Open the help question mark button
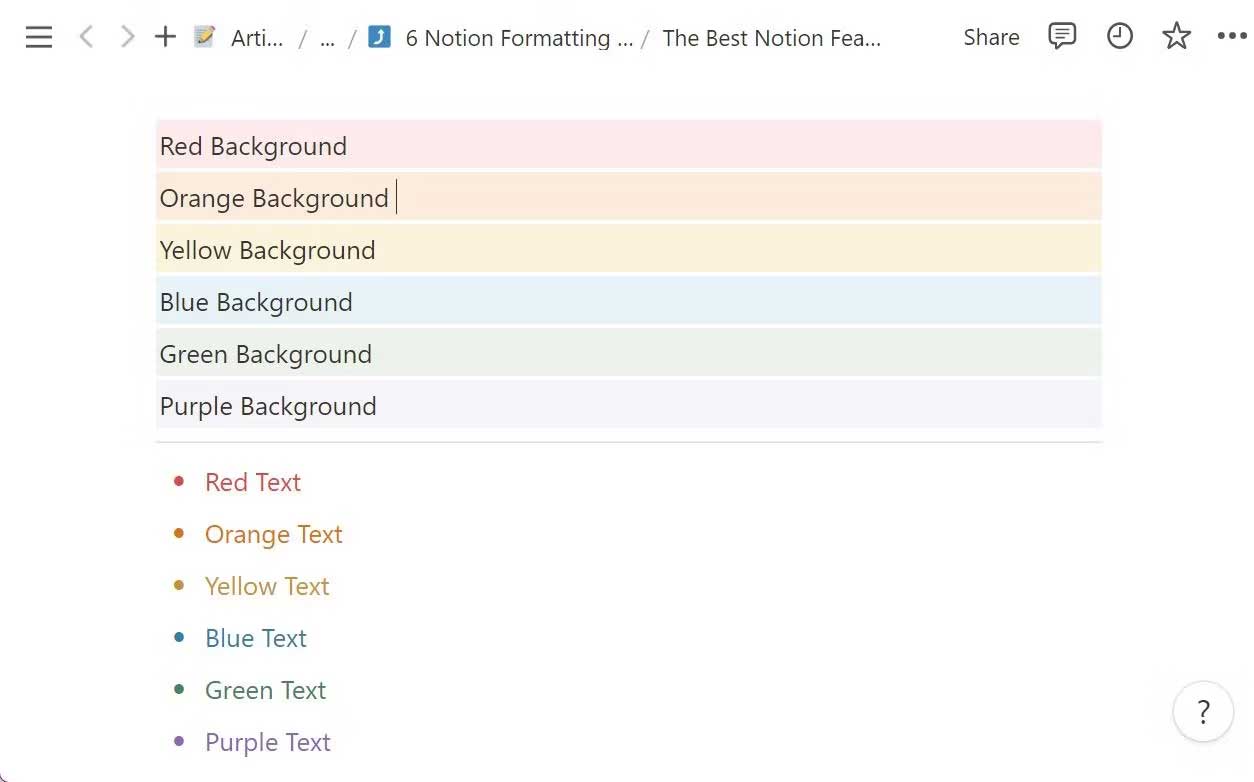This screenshot has width=1254, height=782. tap(1203, 711)
